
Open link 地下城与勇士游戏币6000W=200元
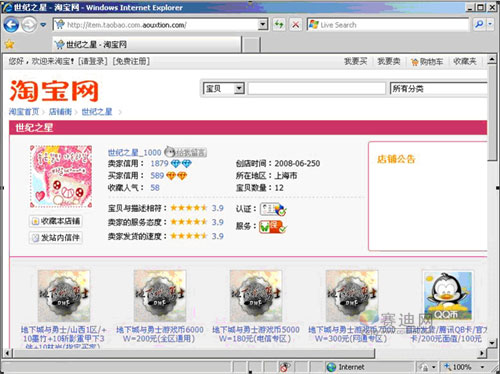point(160,334)
